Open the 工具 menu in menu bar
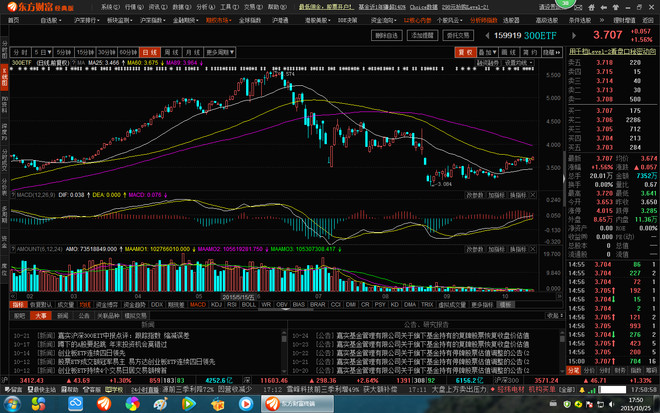The width and height of the screenshot is (660, 413). coord(229,7)
